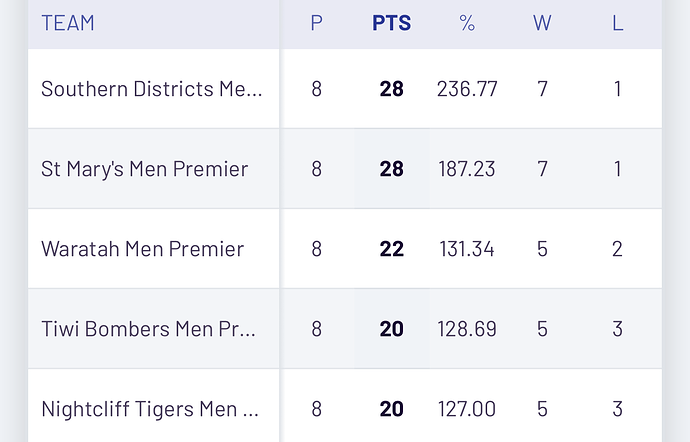This screenshot has width=690, height=442.
Task: Click Nightcliff Tigers points value 20
Action: (x=391, y=409)
